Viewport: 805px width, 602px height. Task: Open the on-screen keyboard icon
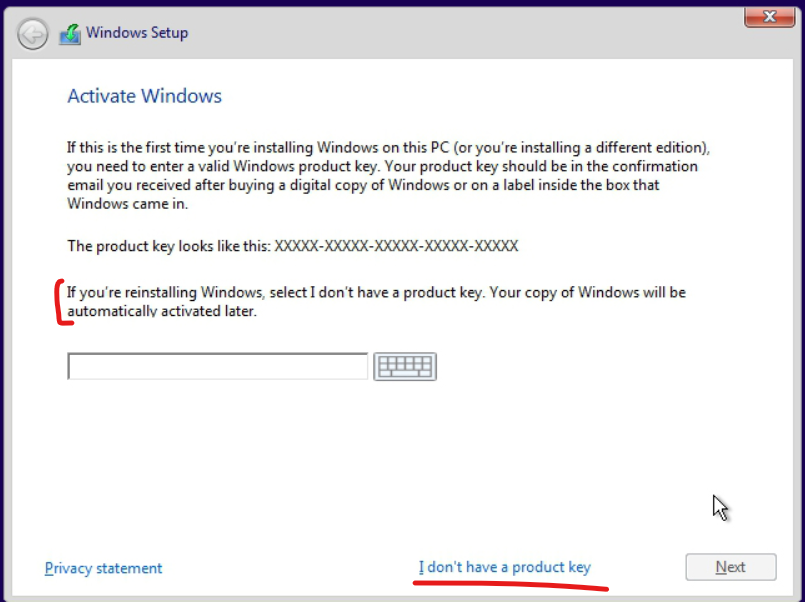pyautogui.click(x=405, y=366)
